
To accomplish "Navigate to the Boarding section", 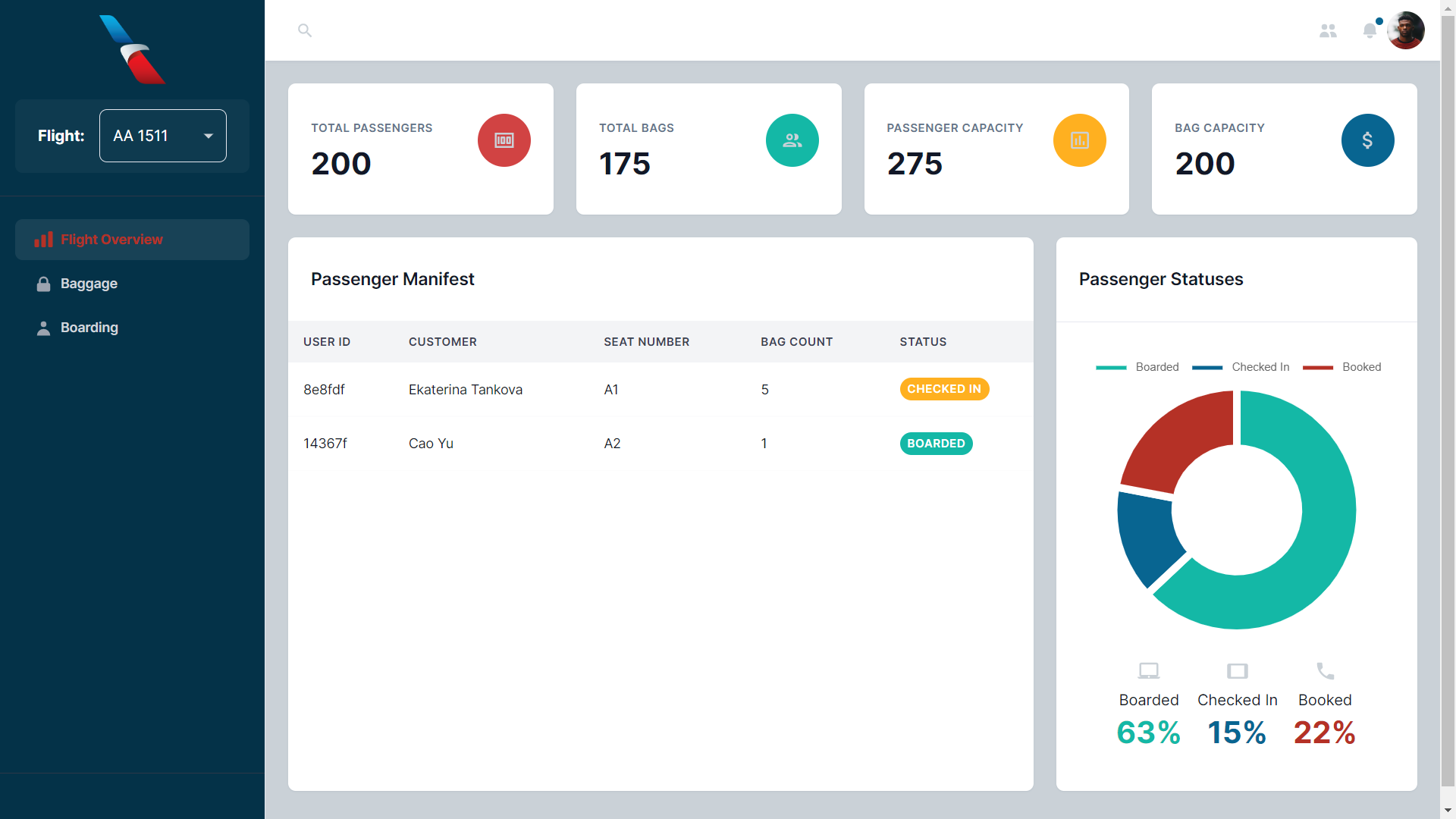I will (89, 328).
